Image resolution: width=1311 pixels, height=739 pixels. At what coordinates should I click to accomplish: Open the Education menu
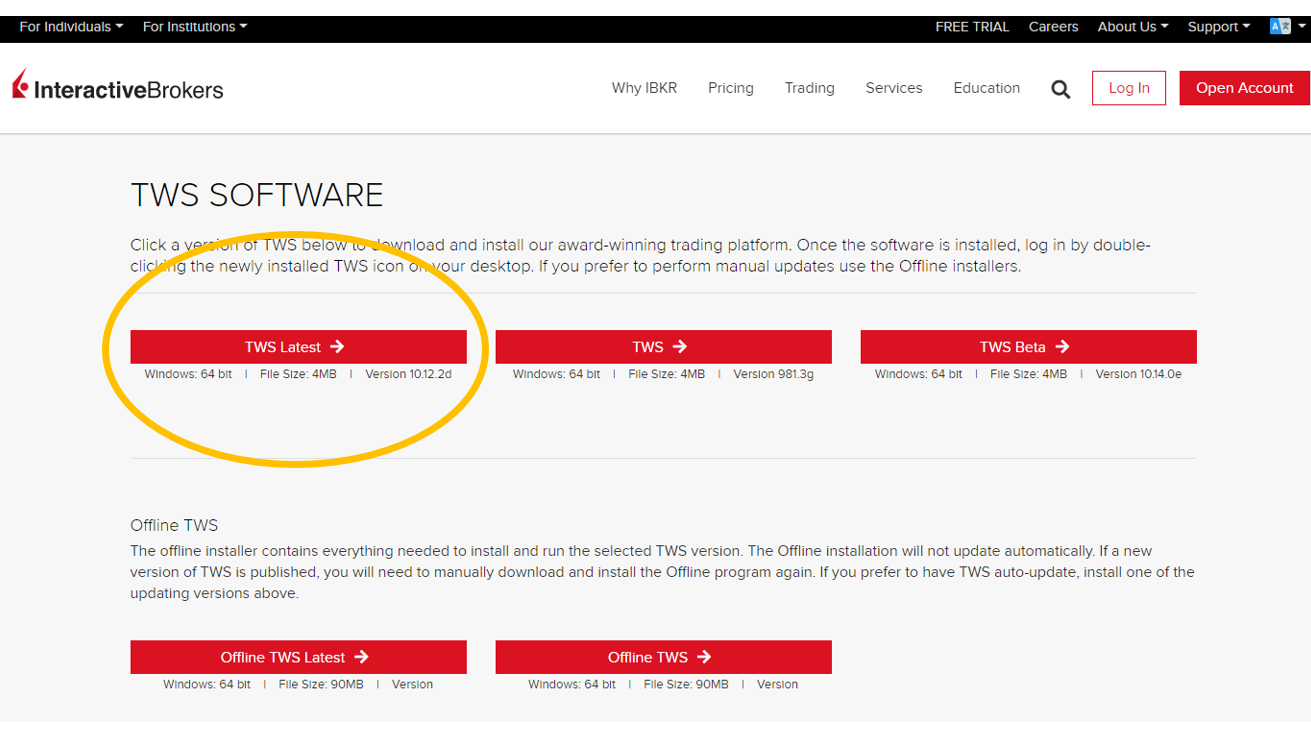[987, 88]
